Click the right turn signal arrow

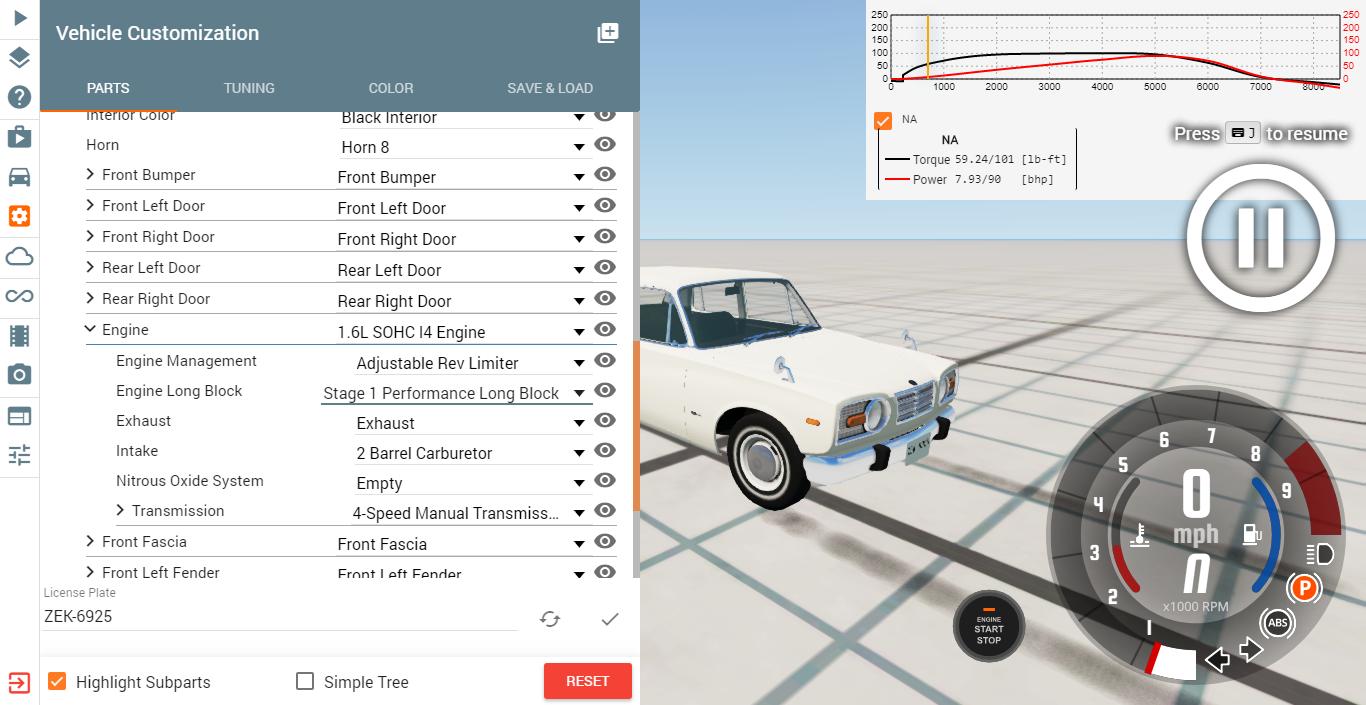(x=1251, y=651)
